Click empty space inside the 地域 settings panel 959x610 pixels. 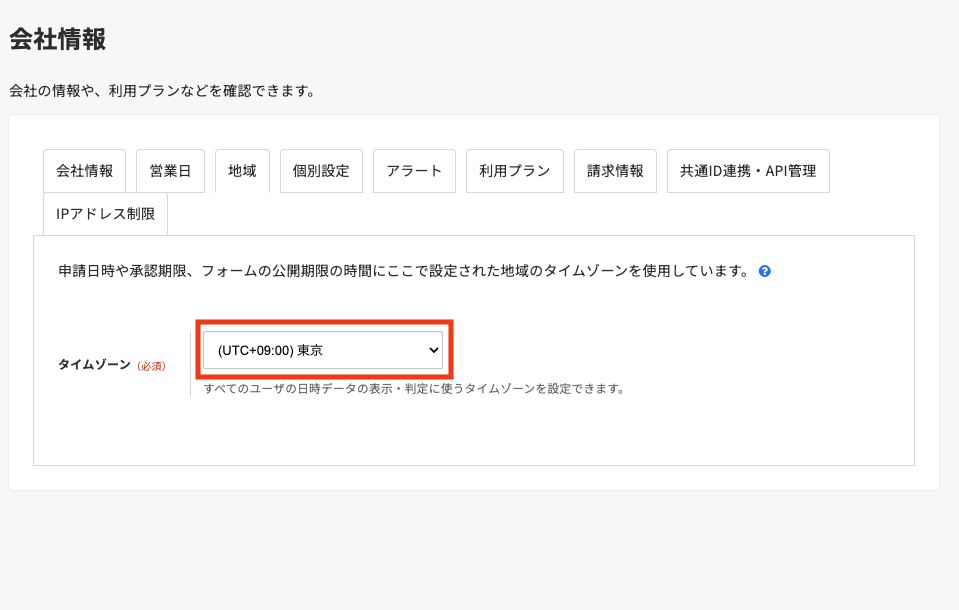[600, 430]
